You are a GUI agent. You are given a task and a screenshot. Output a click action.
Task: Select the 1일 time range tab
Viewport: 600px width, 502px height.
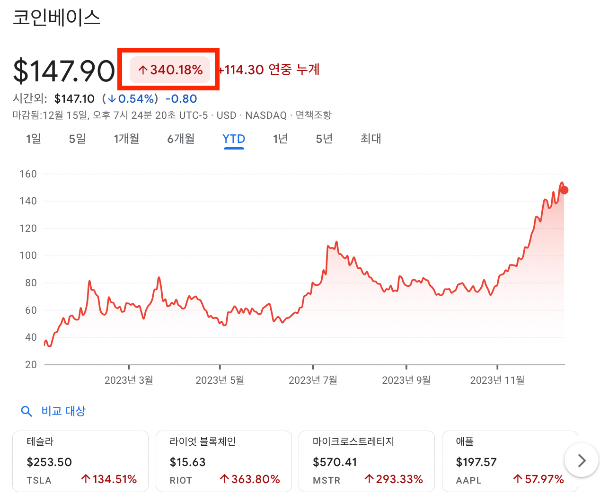[33, 139]
